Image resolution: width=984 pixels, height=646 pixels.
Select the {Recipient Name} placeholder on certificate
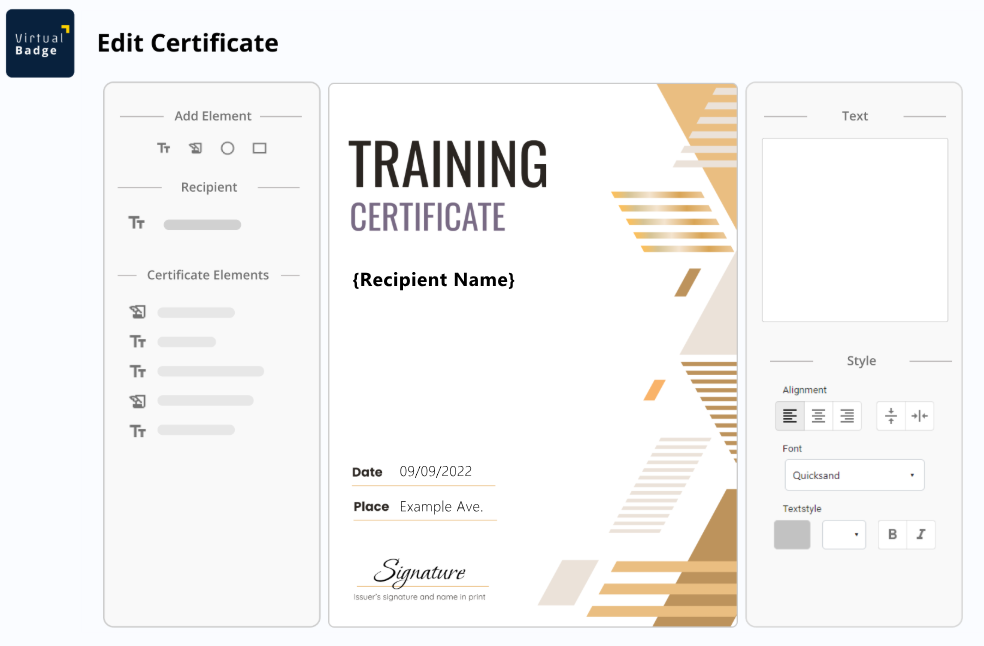(x=433, y=280)
